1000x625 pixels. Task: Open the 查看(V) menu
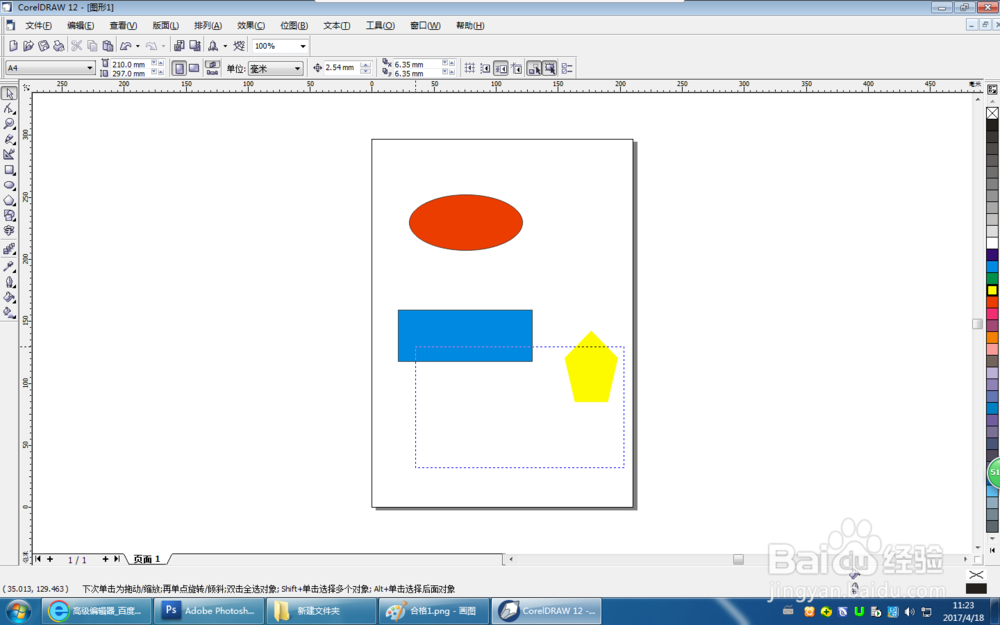[123, 26]
